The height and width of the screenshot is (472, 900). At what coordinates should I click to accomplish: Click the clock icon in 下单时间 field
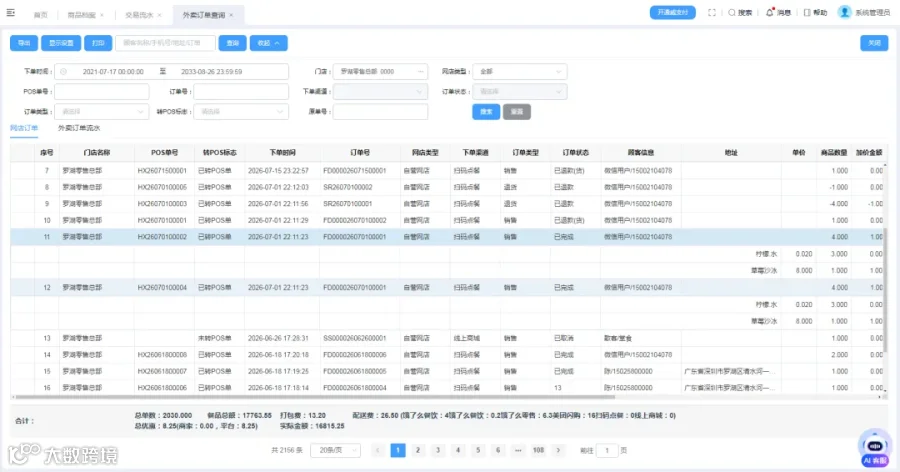click(64, 72)
